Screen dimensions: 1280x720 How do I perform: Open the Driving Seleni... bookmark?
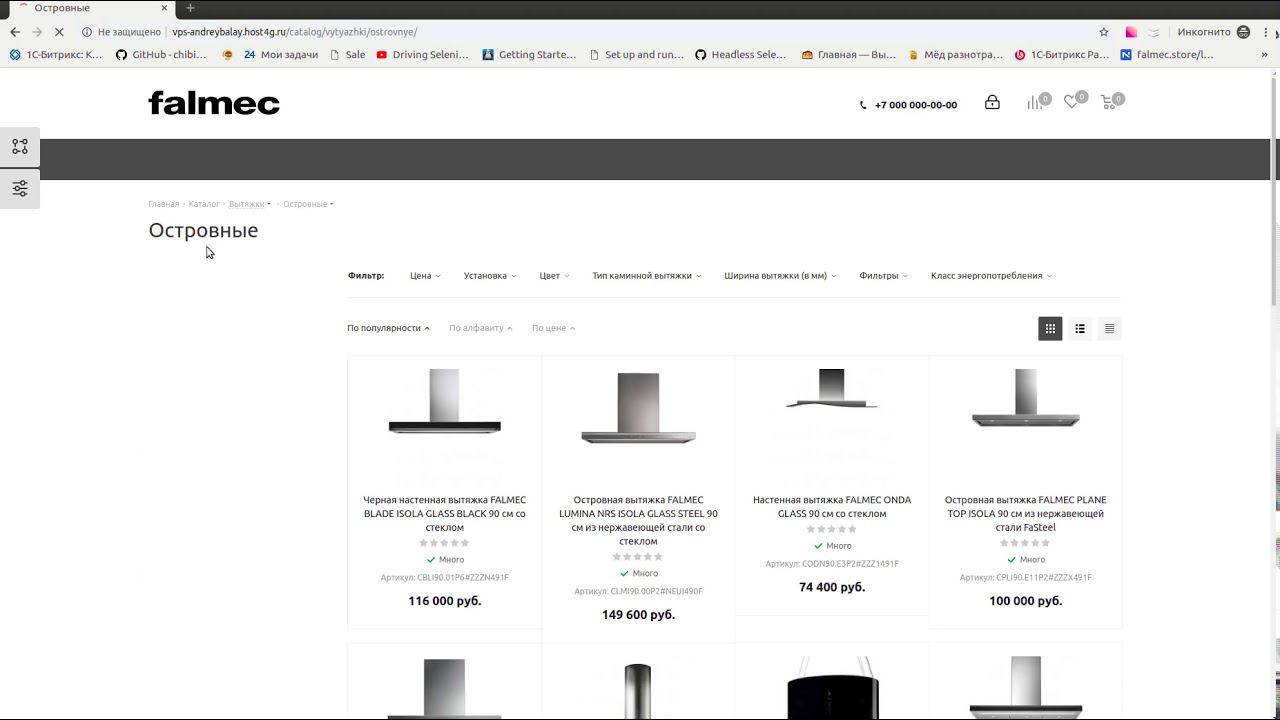tap(422, 55)
